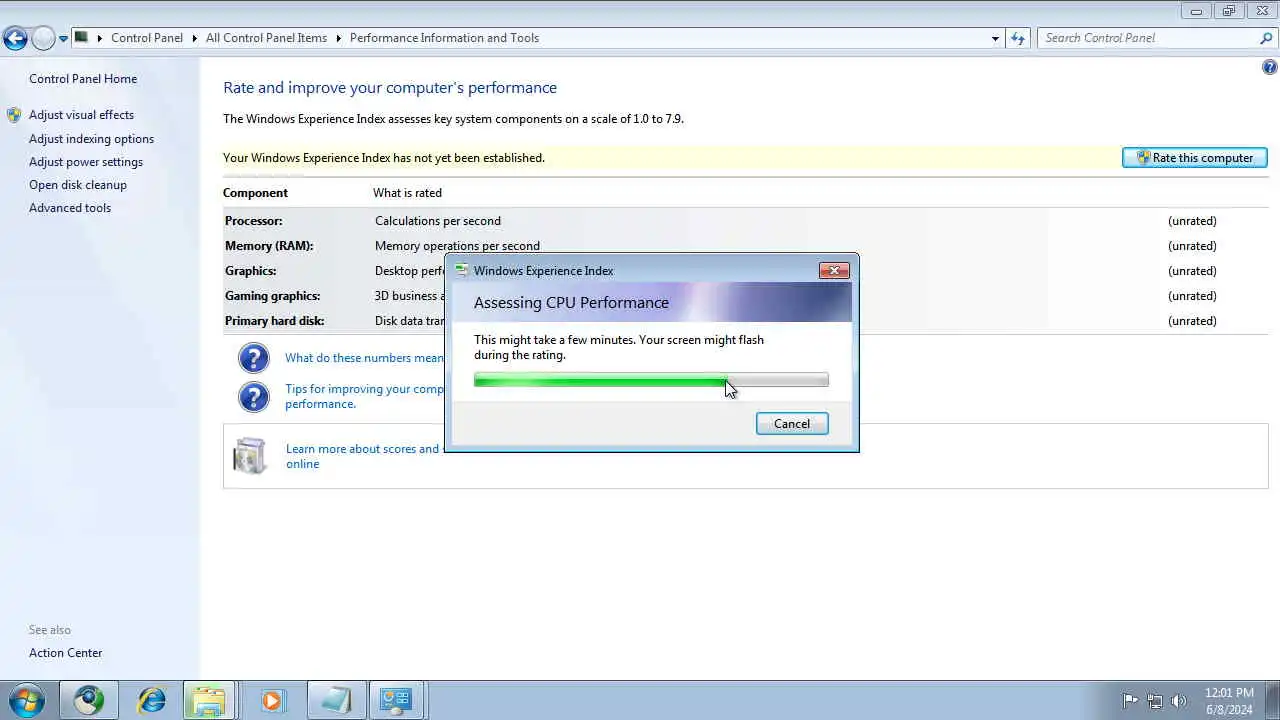
Task: Click the Windows Experience Index dialog title icon
Action: [461, 271]
